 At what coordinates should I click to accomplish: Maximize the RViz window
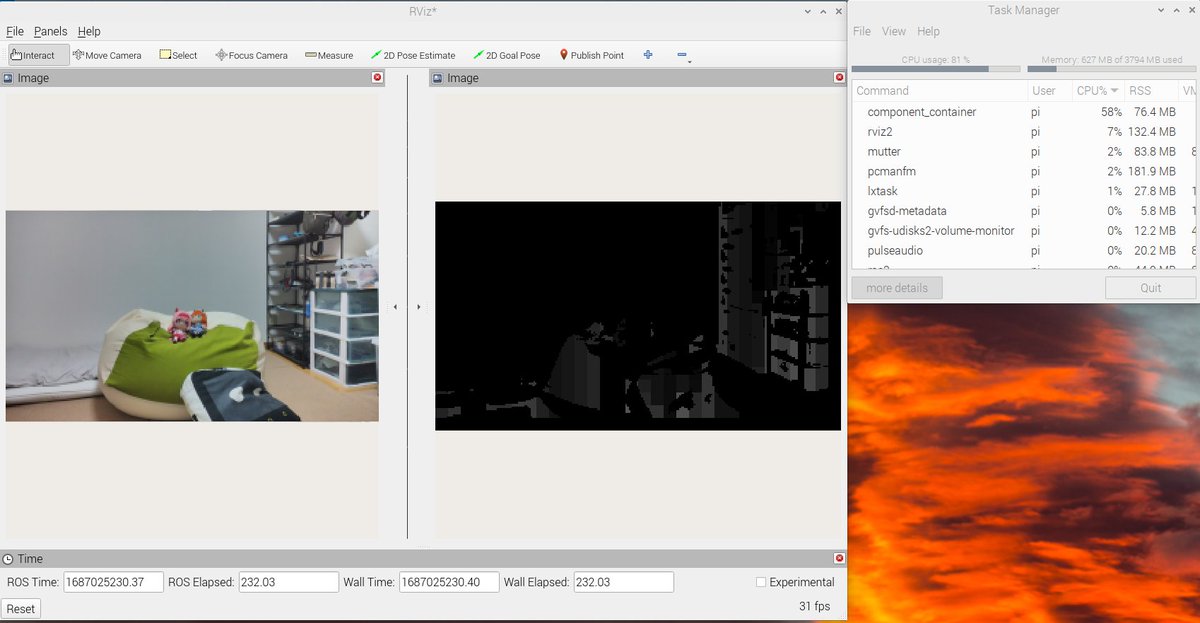[x=821, y=10]
